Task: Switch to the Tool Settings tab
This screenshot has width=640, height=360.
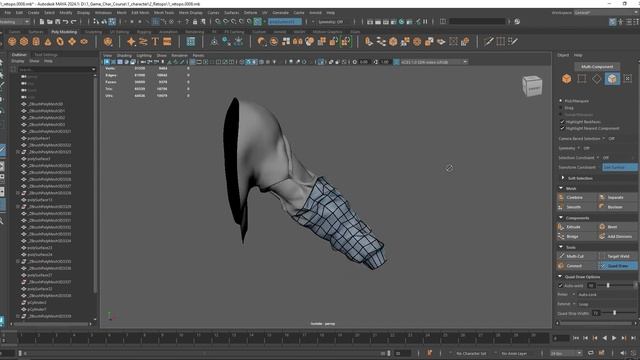Action: click(x=46, y=54)
